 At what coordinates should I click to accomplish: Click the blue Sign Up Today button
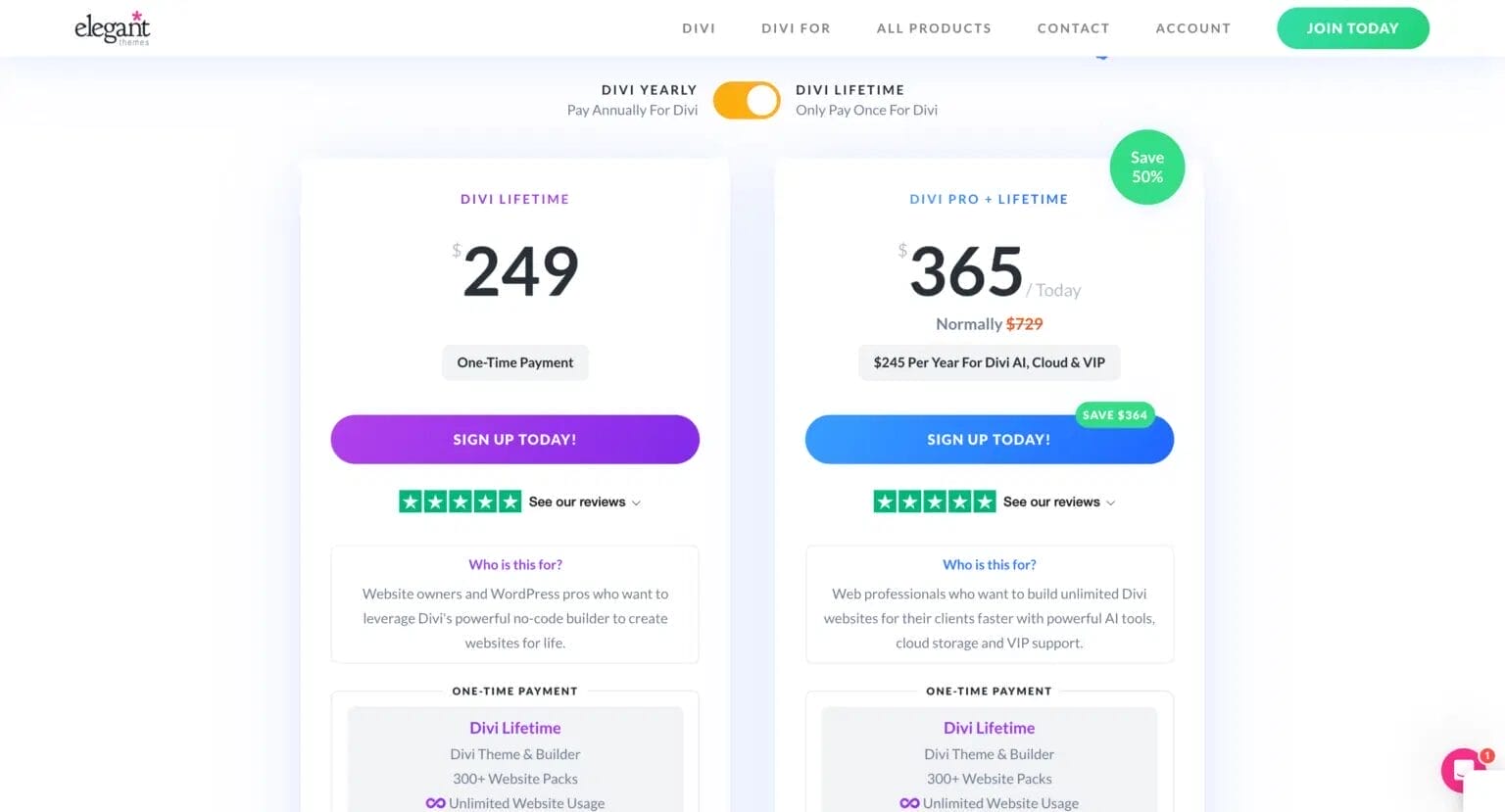989,440
